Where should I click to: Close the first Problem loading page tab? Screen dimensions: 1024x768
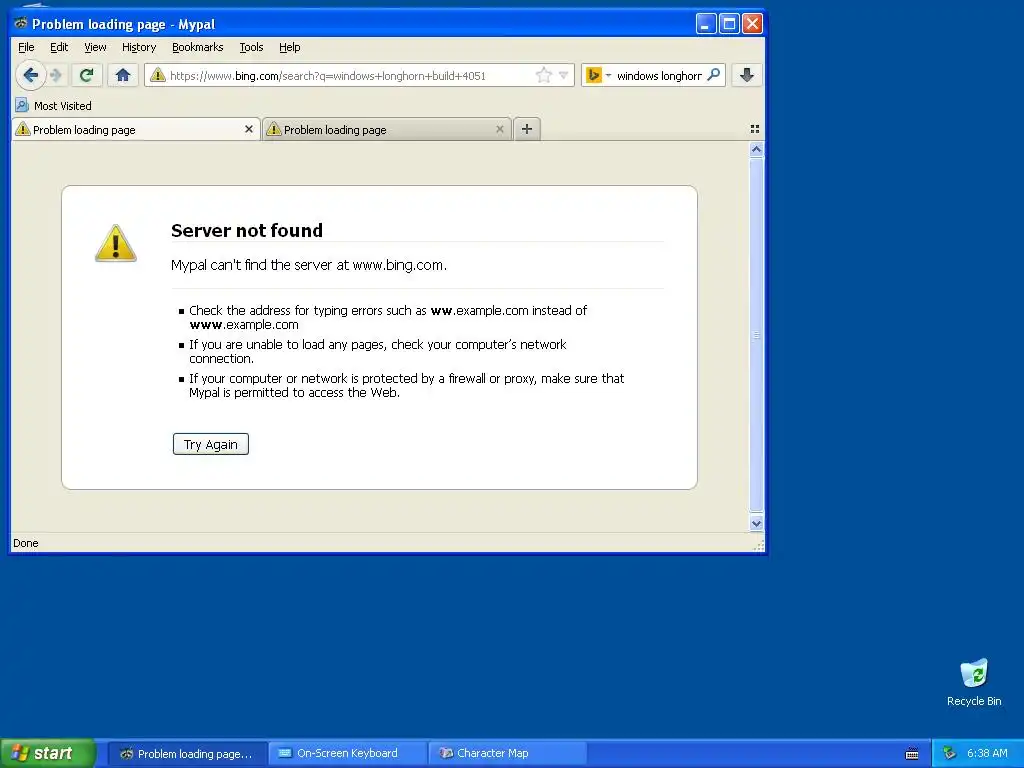click(x=249, y=129)
